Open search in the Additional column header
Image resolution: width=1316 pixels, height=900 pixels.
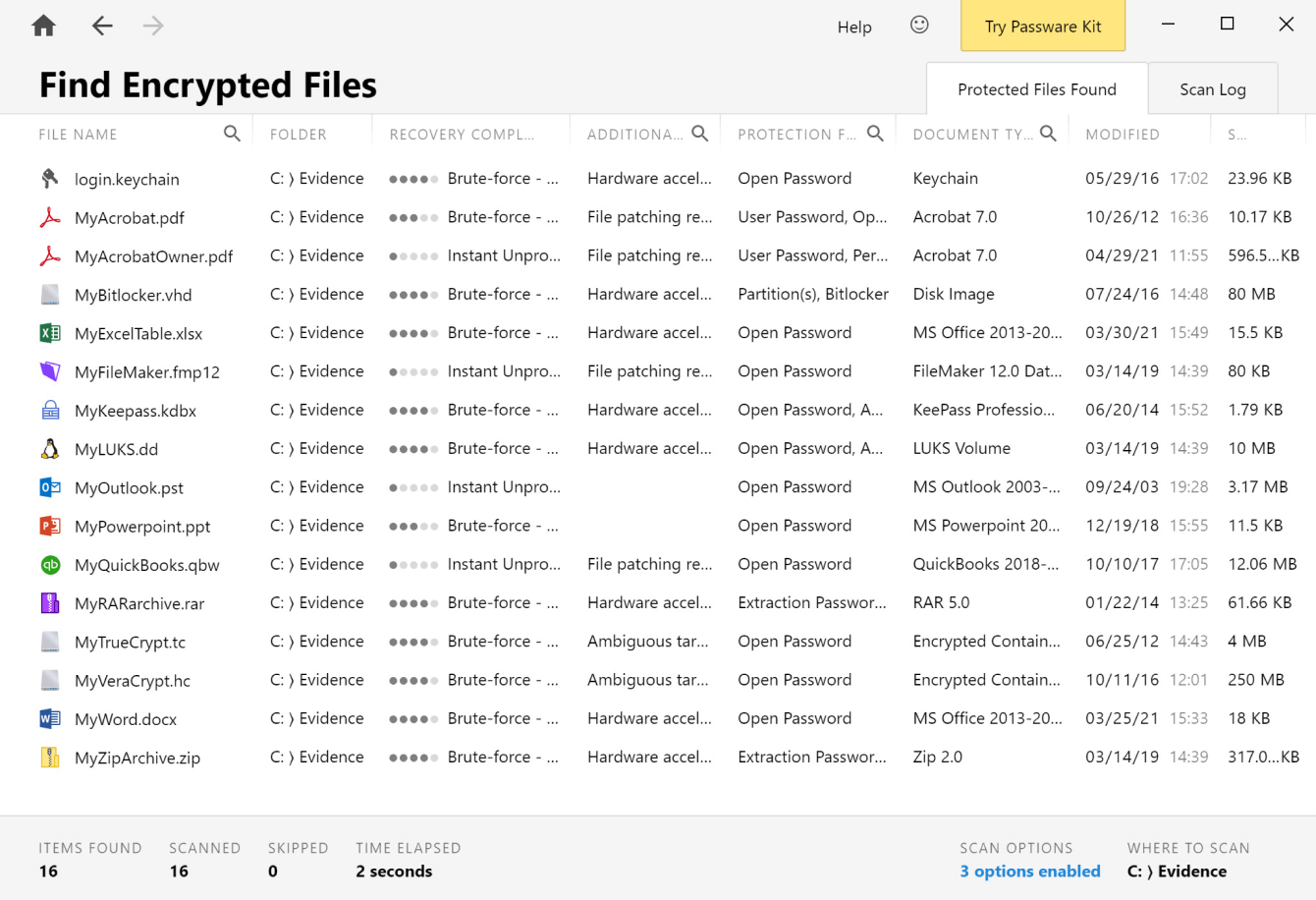[x=699, y=134]
